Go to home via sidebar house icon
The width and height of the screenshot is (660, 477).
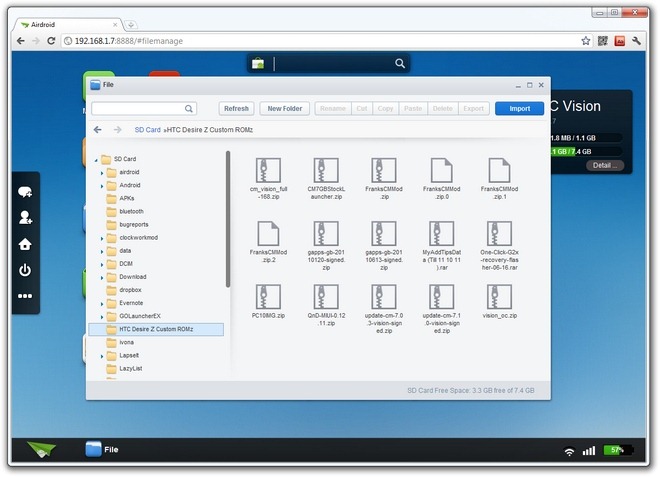pos(25,244)
